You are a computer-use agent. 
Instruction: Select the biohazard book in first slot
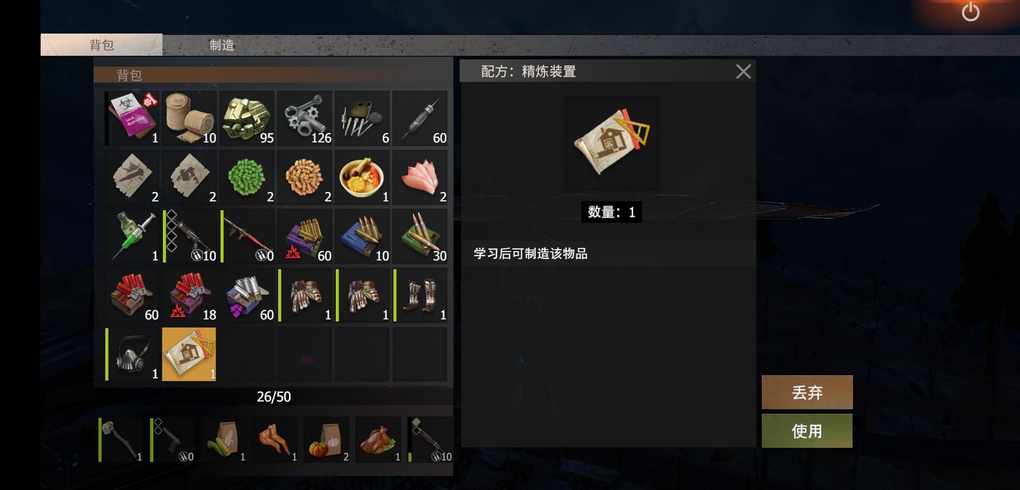pyautogui.click(x=133, y=118)
